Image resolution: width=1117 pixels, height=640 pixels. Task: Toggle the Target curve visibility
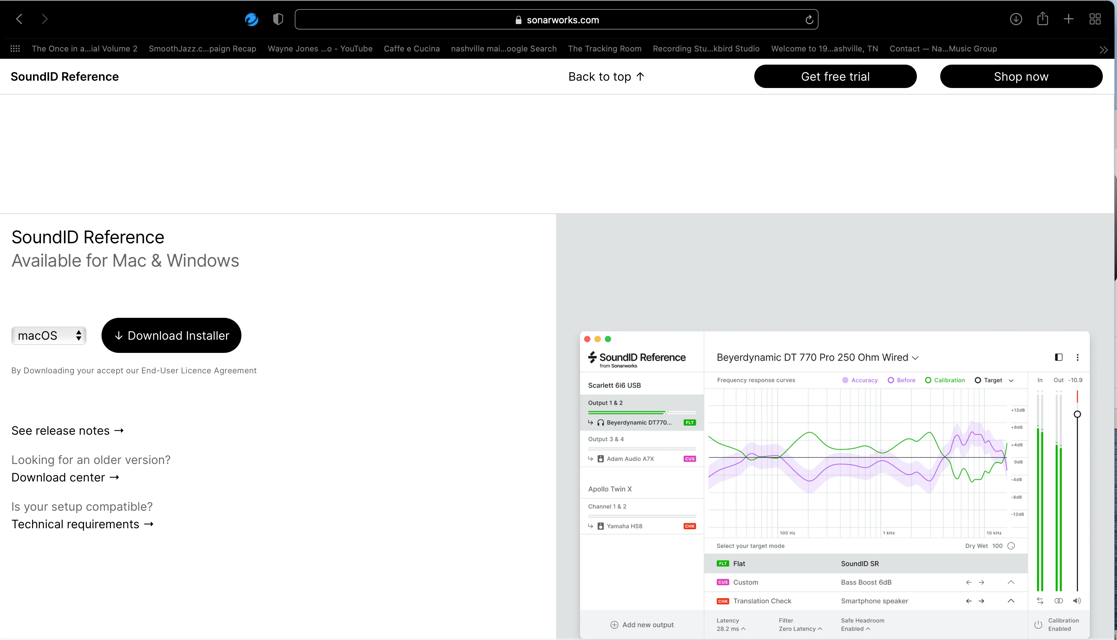tap(988, 380)
